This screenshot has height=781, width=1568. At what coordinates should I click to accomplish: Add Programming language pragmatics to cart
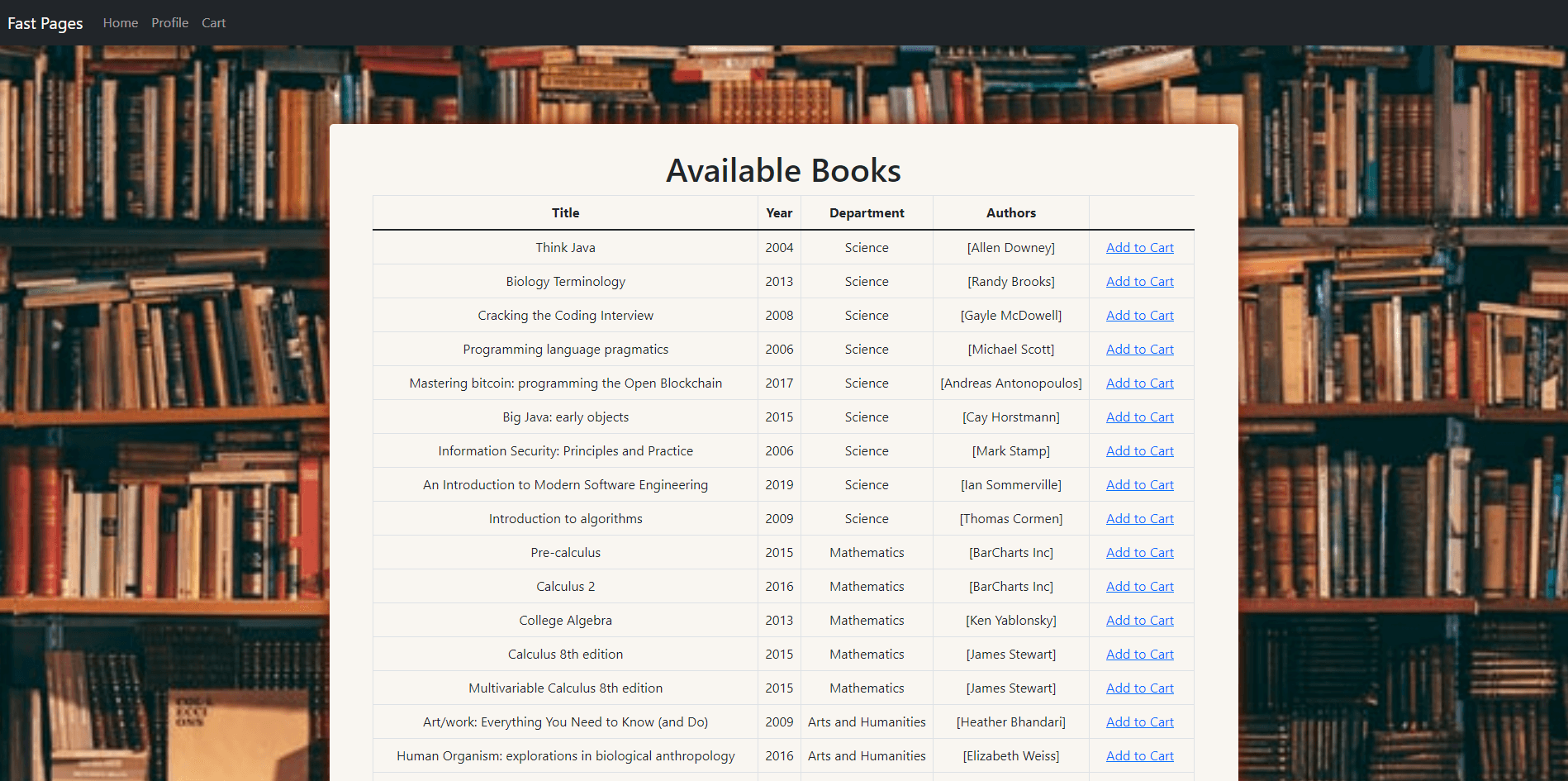coord(1139,349)
